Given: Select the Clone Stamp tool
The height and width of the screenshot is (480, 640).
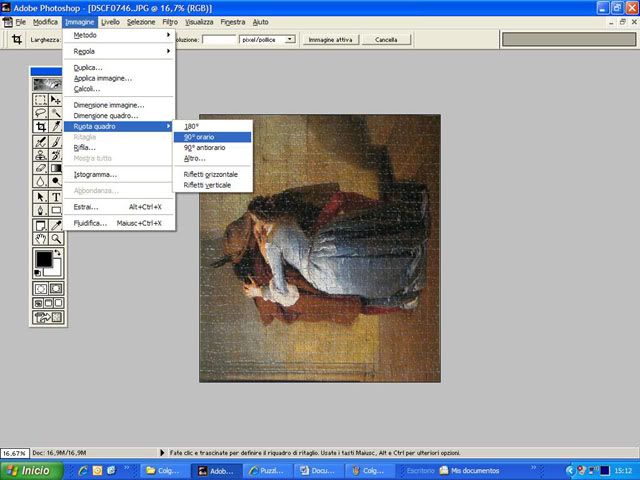Looking at the screenshot, I should (x=40, y=155).
